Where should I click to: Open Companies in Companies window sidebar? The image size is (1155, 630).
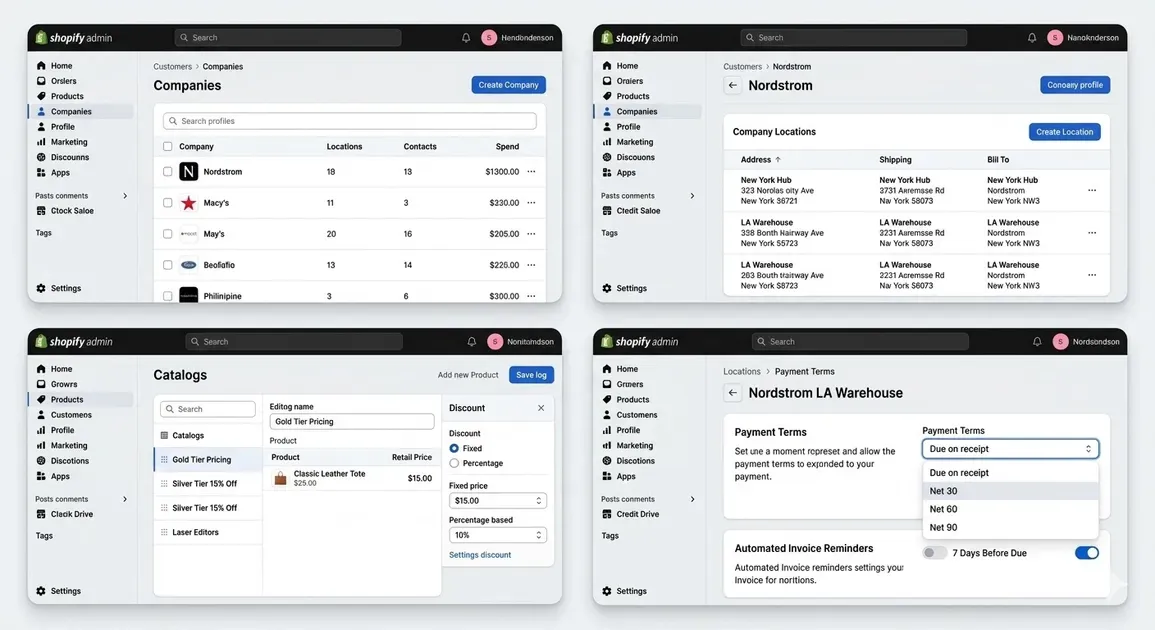[81, 111]
